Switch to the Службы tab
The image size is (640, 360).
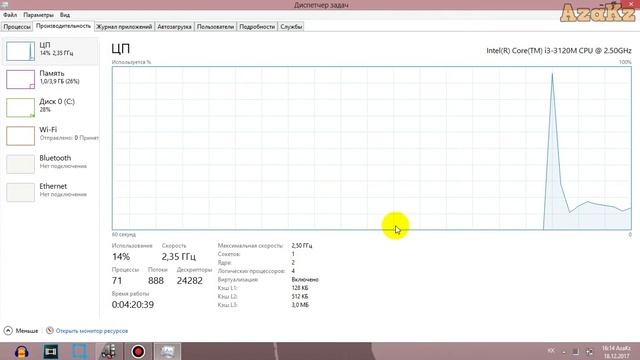click(291, 27)
